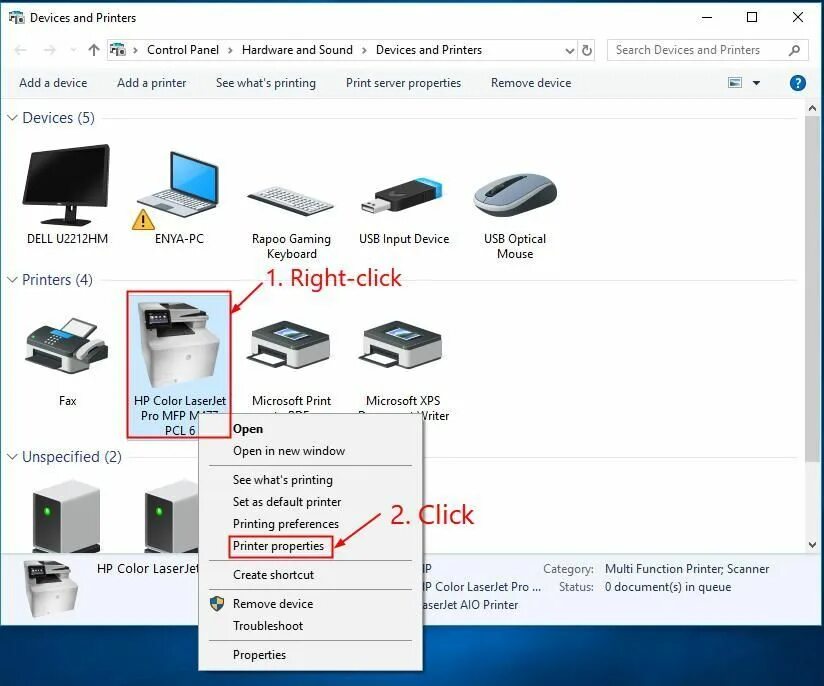Click the refresh button in address bar
This screenshot has height=686, width=824.
586,50
